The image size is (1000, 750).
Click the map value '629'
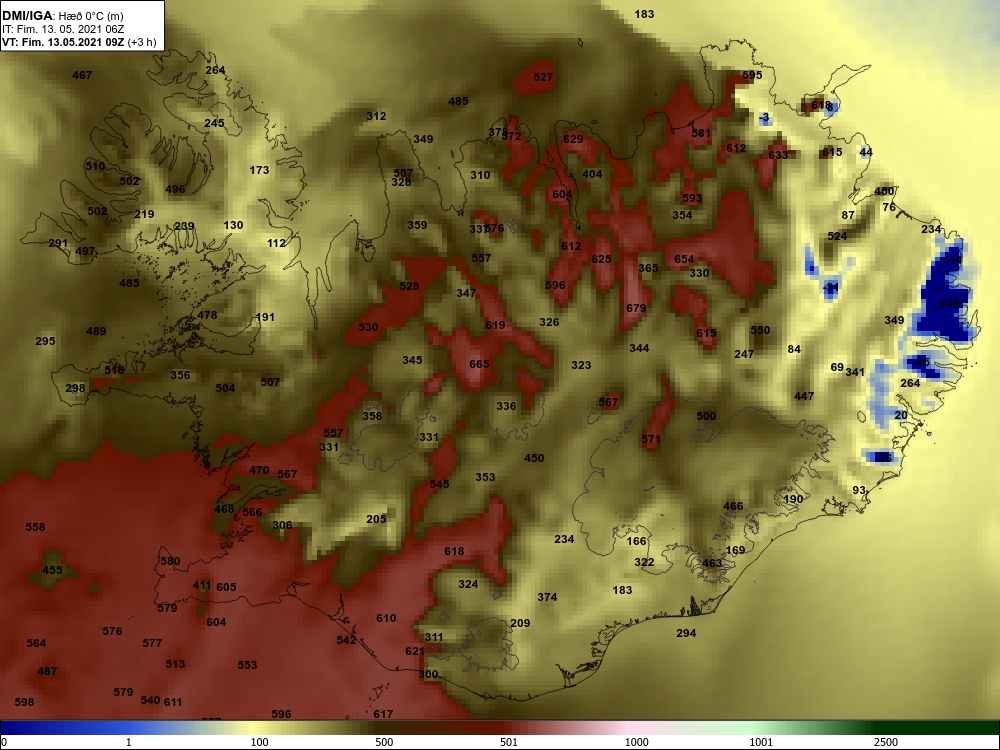click(573, 139)
